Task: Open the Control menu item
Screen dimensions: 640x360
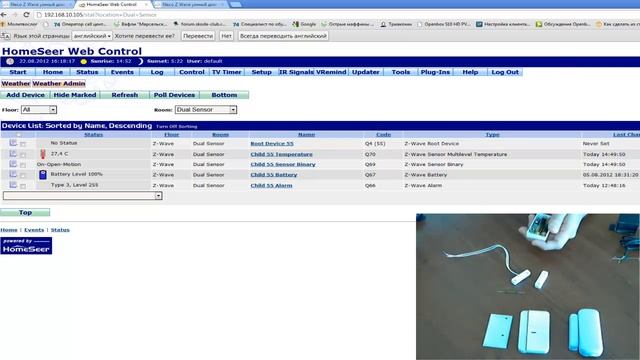Action: coord(191,72)
